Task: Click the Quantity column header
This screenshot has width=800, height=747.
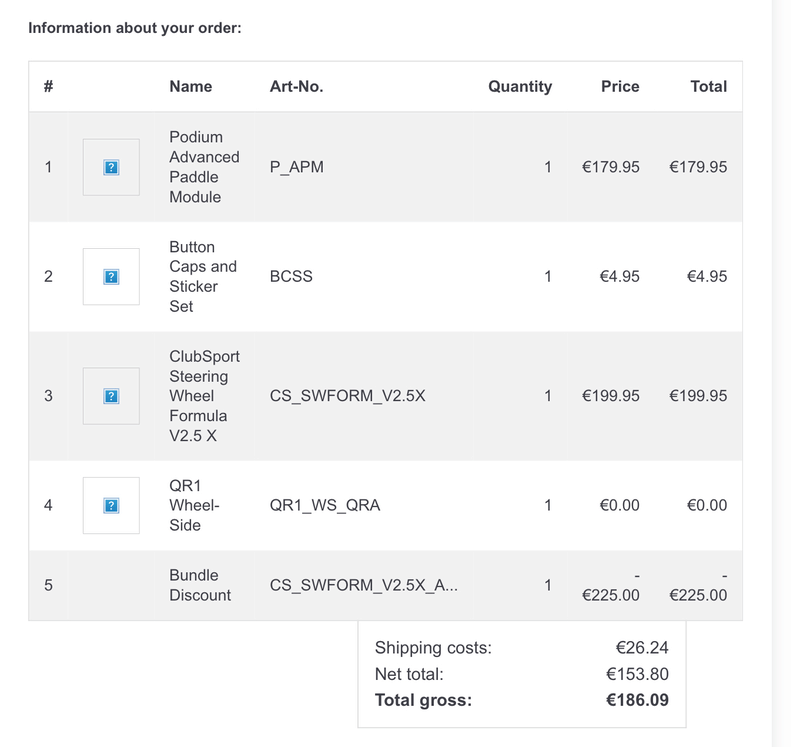Action: (x=519, y=86)
